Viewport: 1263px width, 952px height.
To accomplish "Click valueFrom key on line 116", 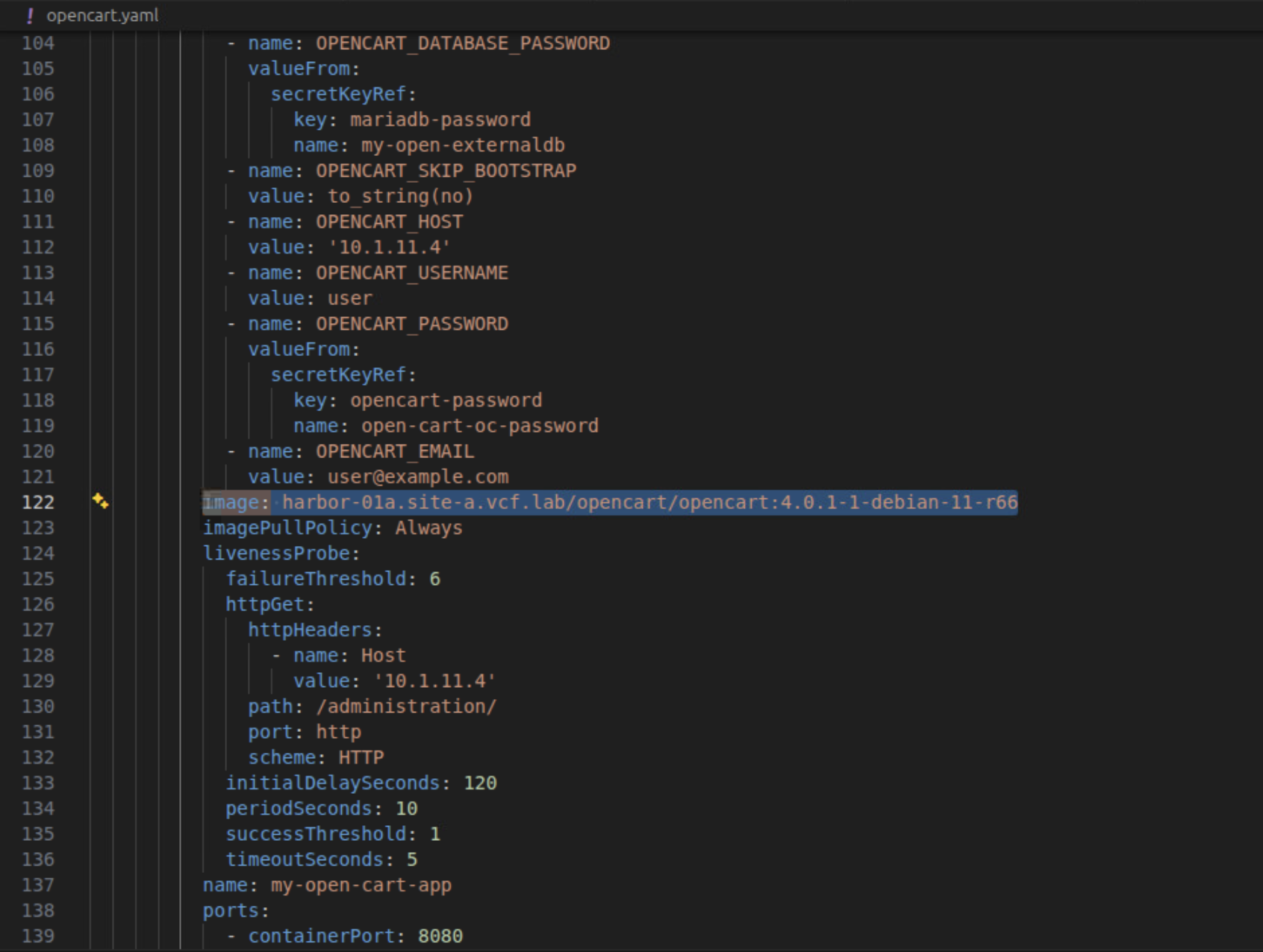I will (299, 349).
